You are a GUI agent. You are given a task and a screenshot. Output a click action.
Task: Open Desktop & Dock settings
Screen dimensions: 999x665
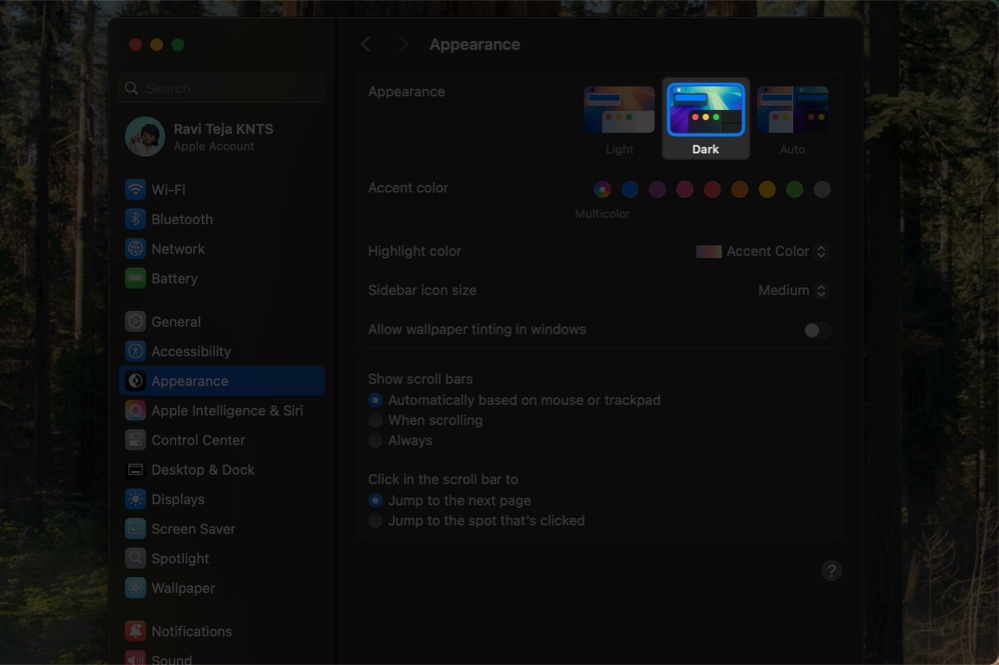[198, 469]
